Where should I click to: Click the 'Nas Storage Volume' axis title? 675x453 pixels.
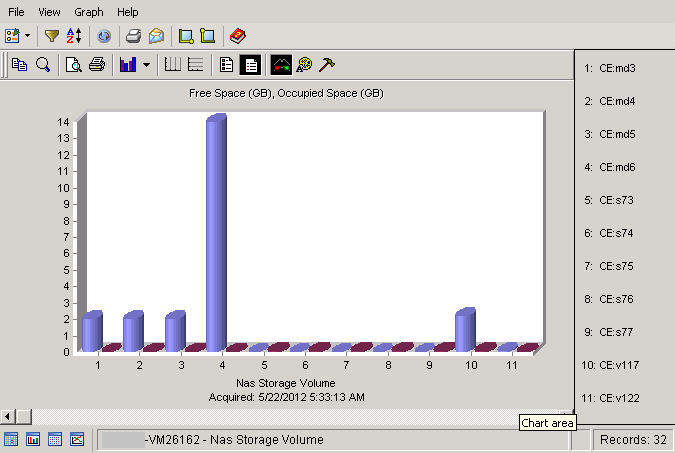coord(286,383)
